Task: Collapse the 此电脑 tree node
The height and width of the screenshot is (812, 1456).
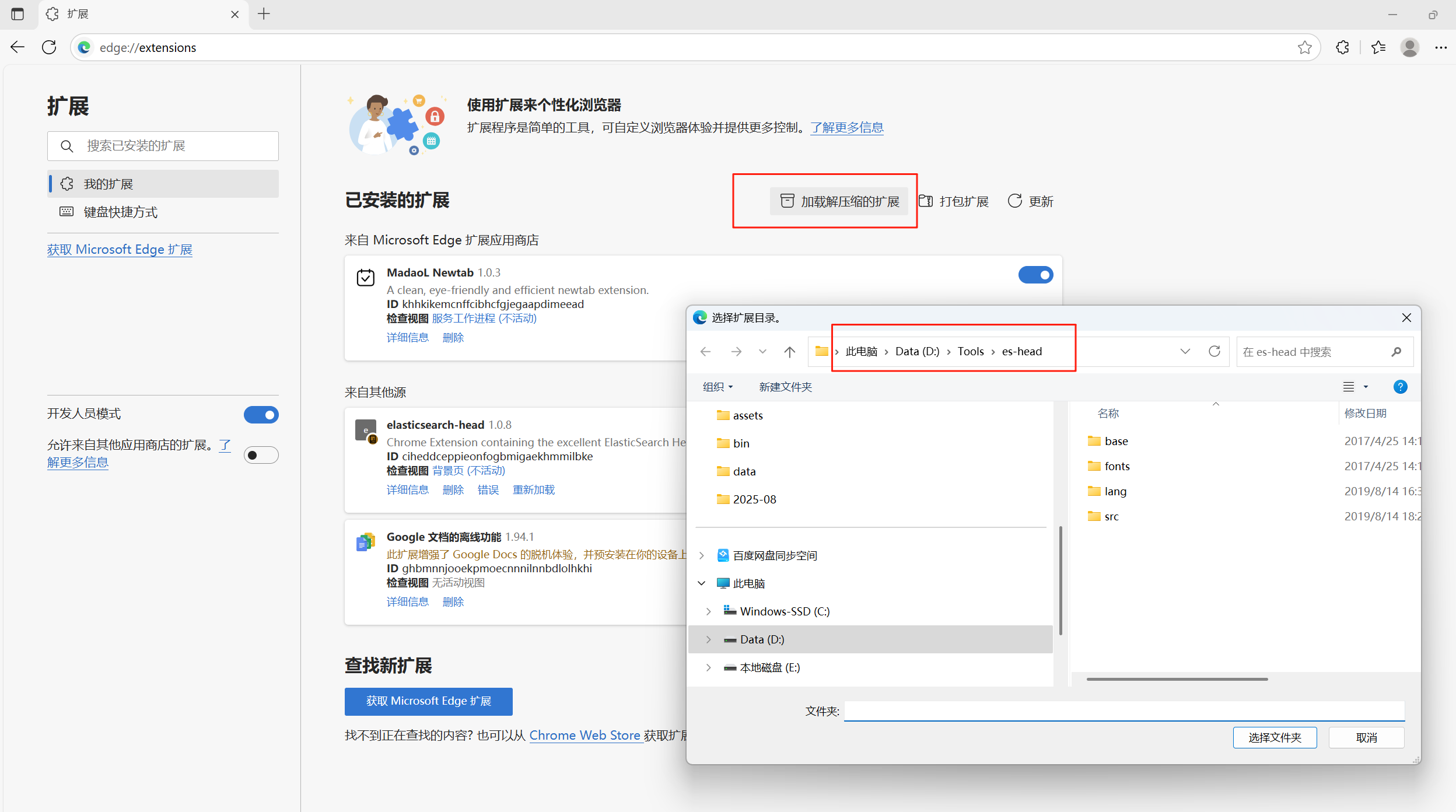Action: pyautogui.click(x=702, y=583)
